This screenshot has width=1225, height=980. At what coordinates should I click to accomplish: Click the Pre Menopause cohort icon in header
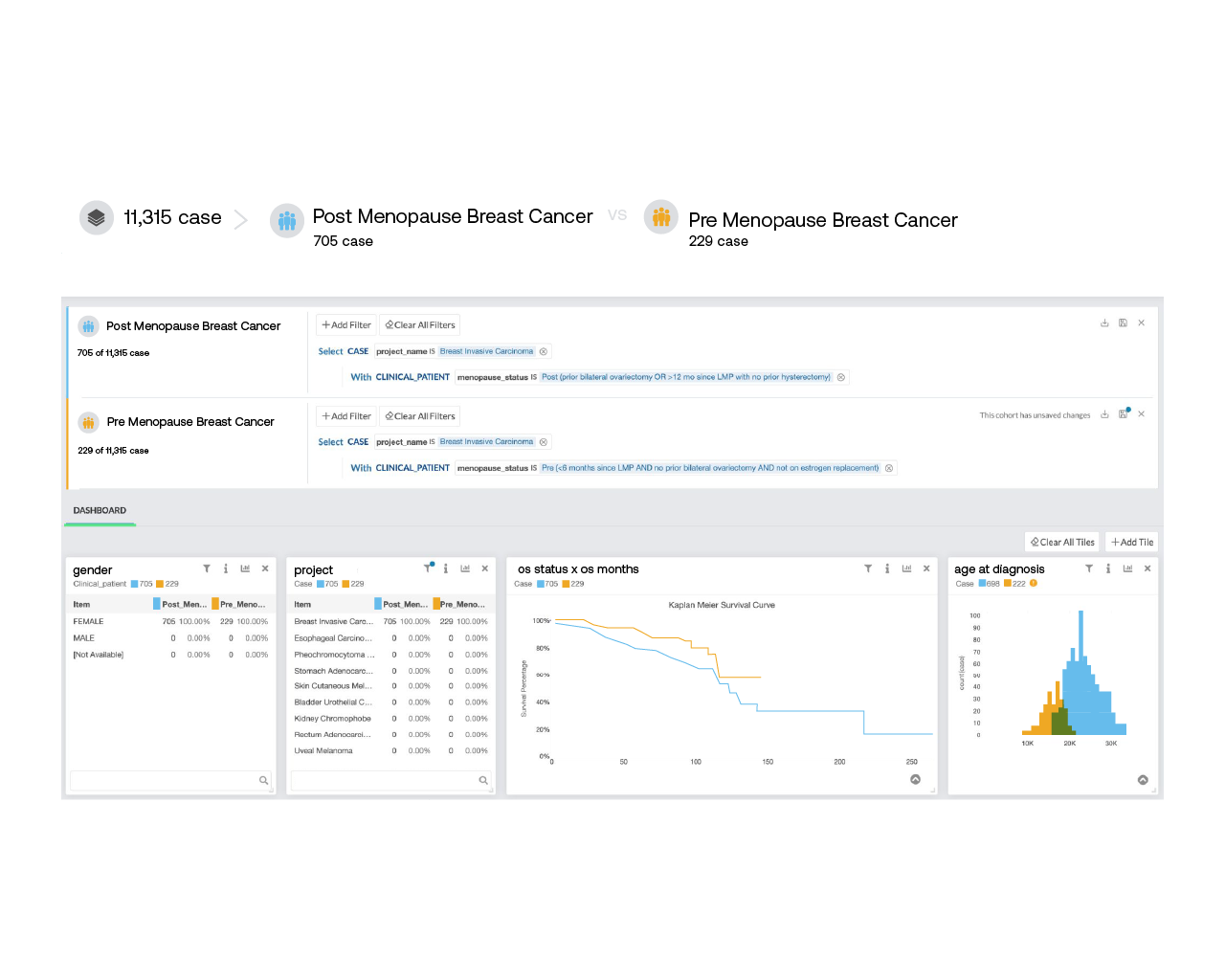click(661, 217)
